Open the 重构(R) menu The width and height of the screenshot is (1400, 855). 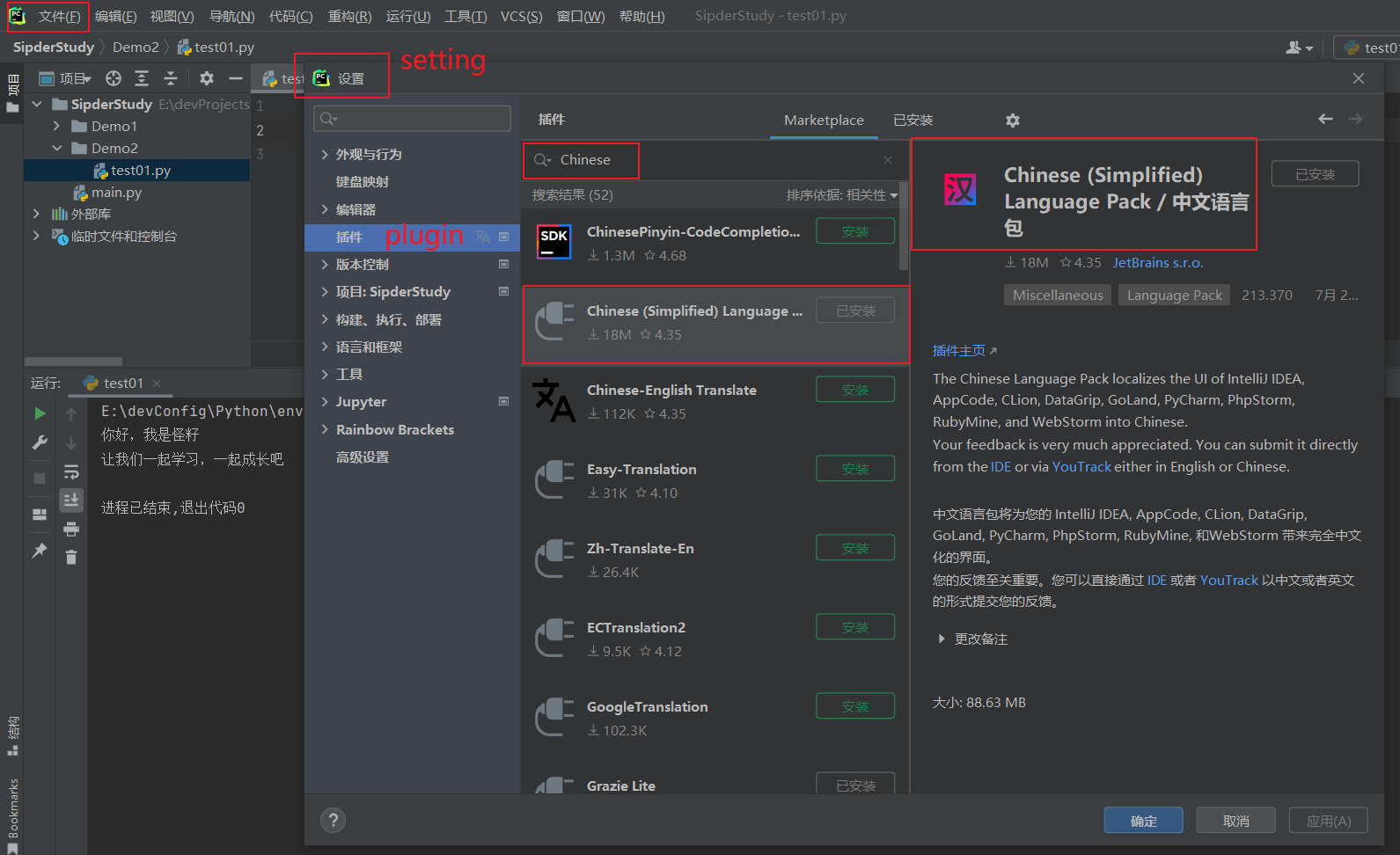pos(349,17)
